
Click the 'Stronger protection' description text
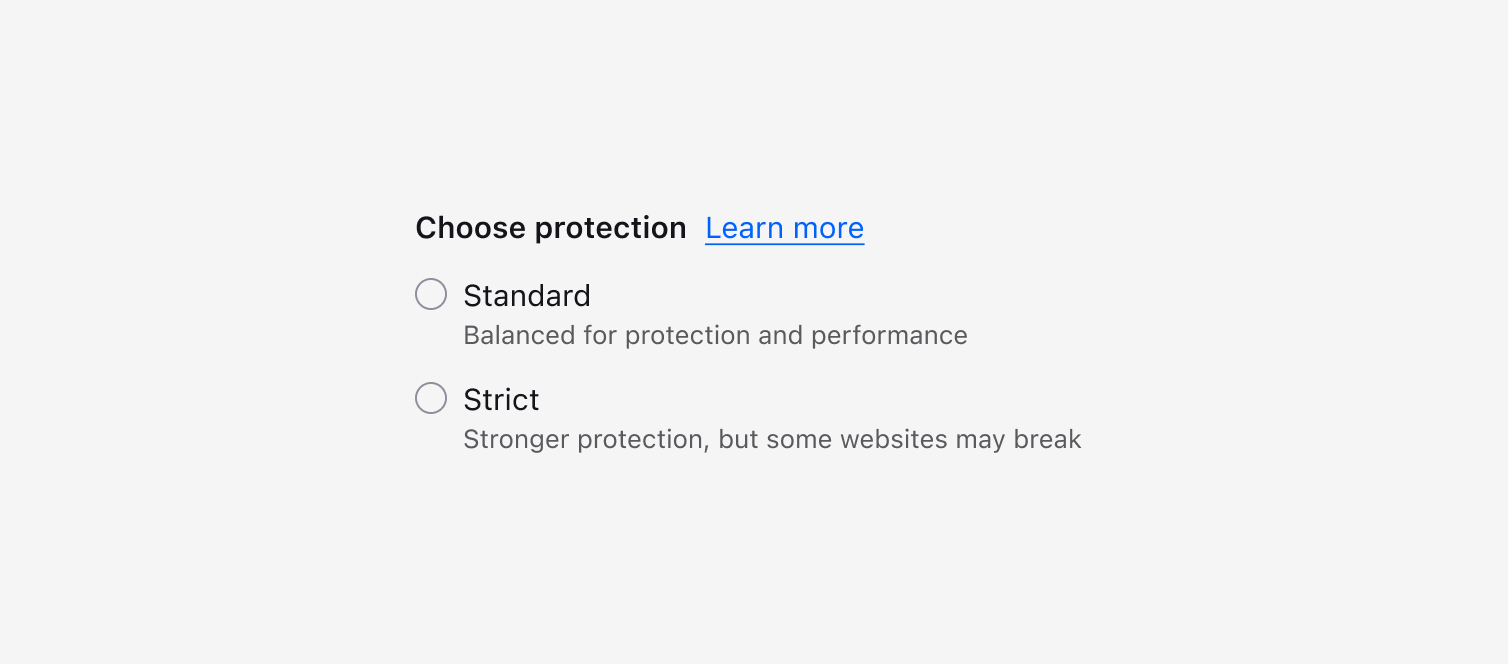click(772, 440)
